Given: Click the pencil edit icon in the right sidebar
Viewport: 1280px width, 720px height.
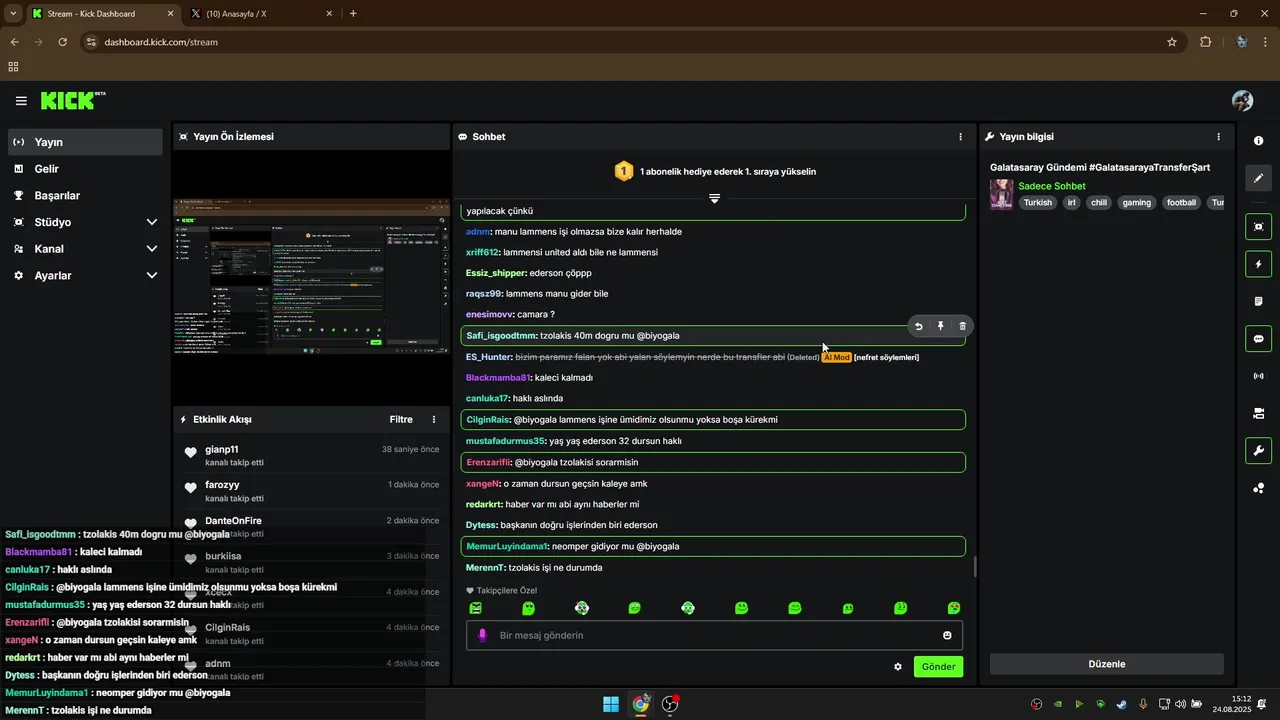Looking at the screenshot, I should 1258,178.
